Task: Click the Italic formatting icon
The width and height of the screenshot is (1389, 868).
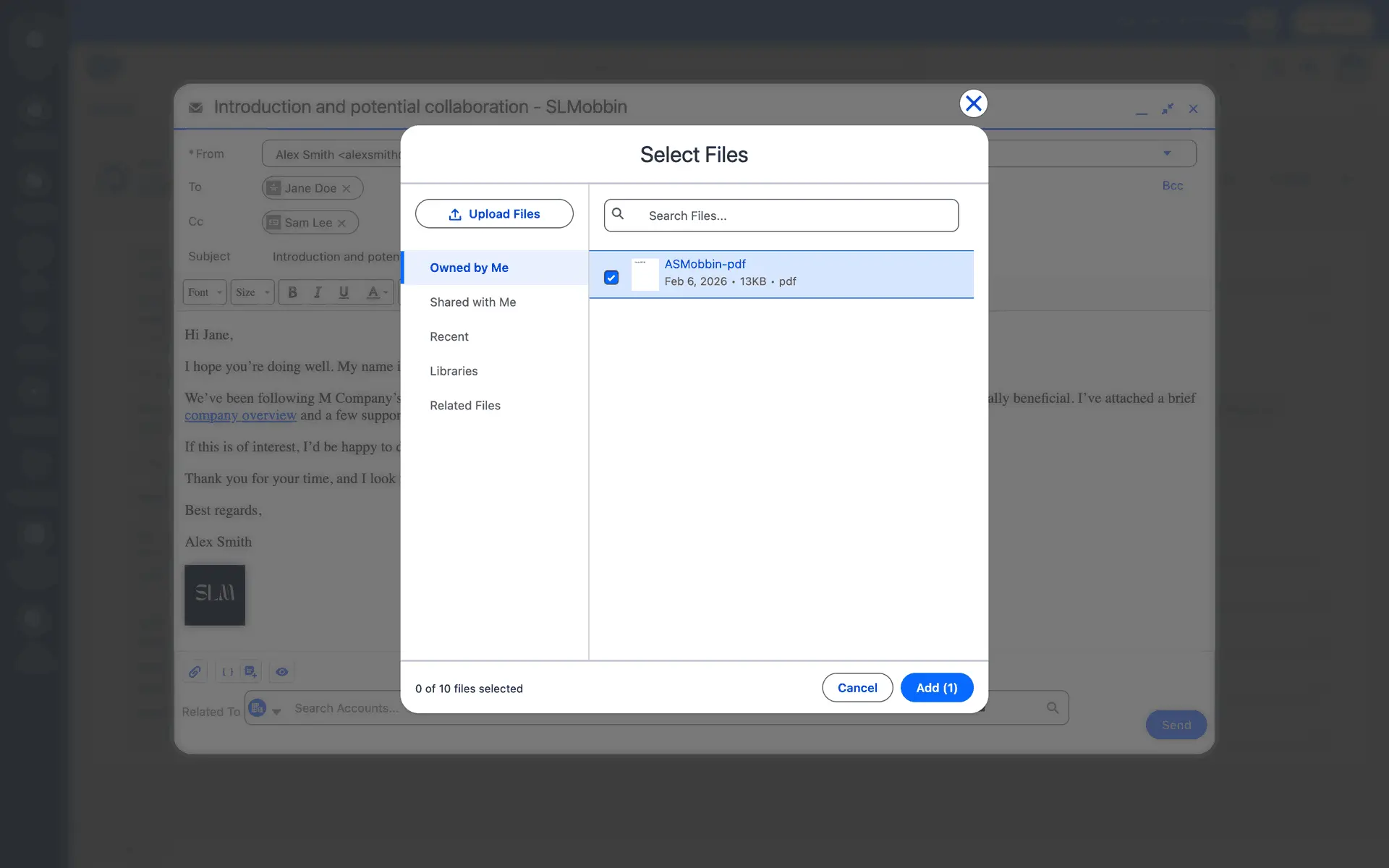Action: (x=318, y=292)
